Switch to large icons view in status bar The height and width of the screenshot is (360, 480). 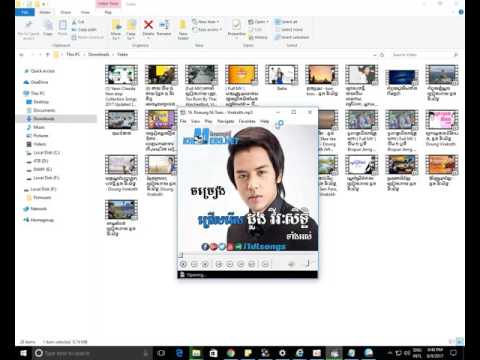click(x=460, y=341)
